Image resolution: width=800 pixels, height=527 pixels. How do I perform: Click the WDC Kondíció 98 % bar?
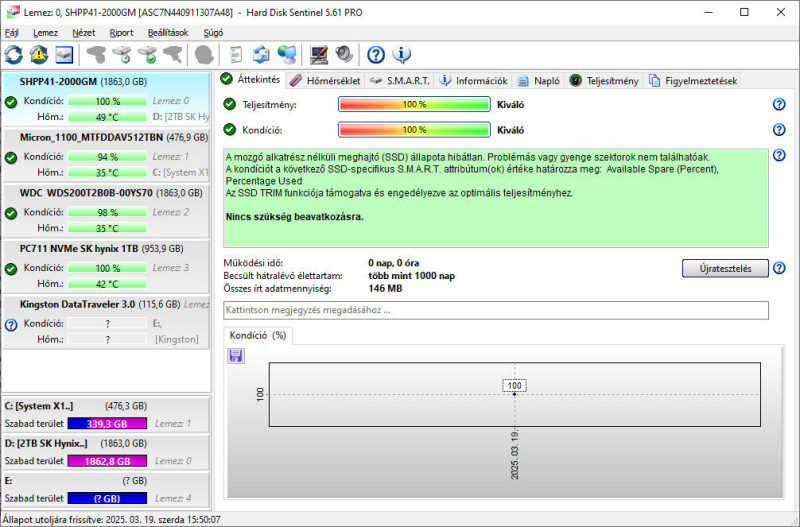pos(107,212)
